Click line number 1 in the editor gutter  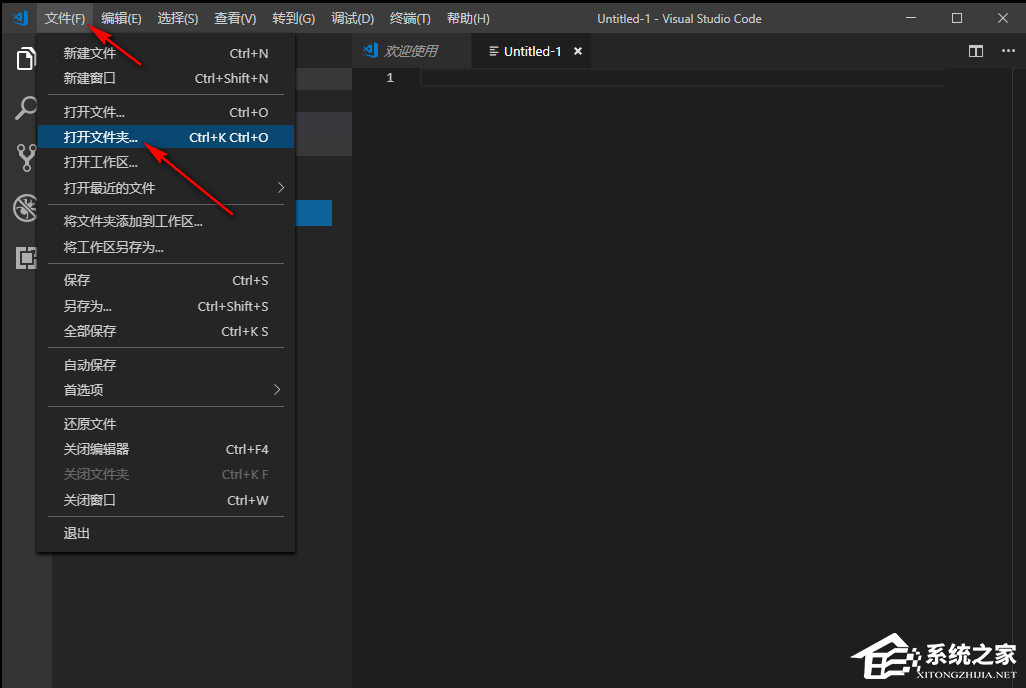click(x=389, y=77)
